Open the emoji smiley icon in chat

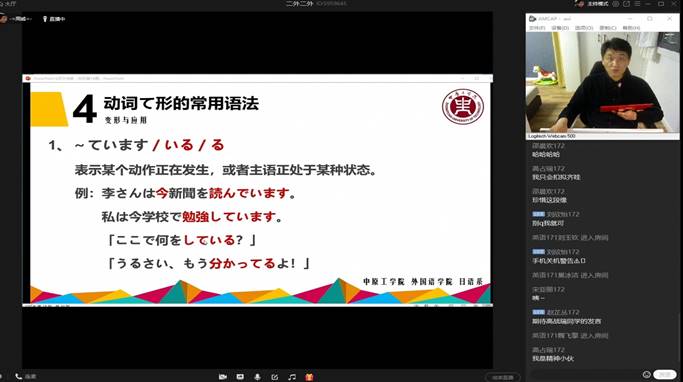point(646,375)
